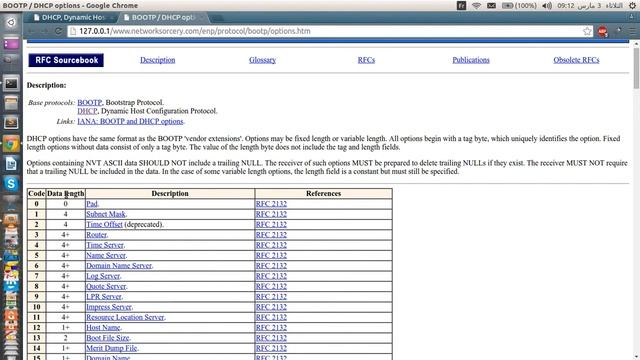Open the Description navigation link

pos(158,60)
